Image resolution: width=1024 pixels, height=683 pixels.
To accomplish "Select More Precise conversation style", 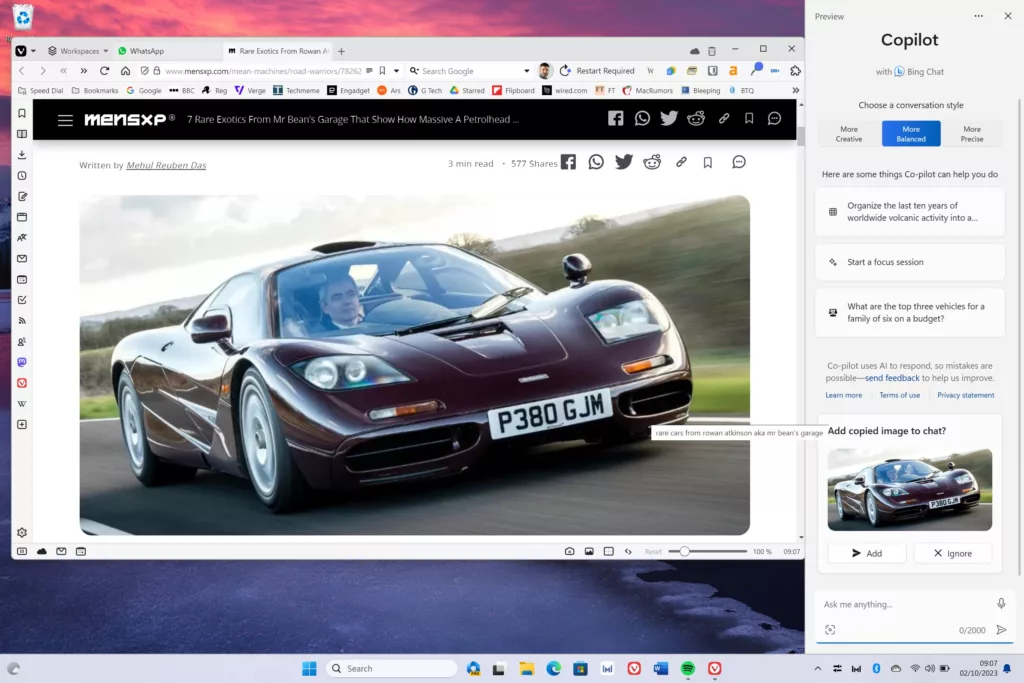I will [x=972, y=134].
